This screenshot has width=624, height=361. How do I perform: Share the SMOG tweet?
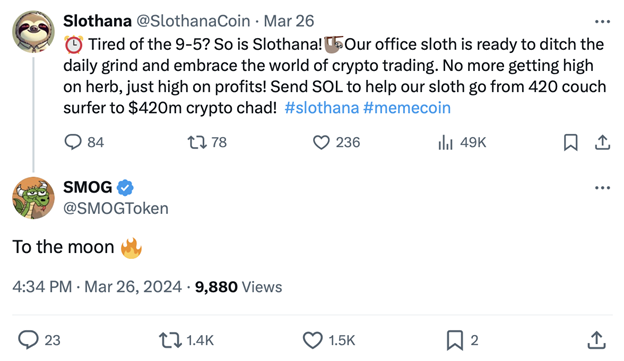tap(597, 340)
